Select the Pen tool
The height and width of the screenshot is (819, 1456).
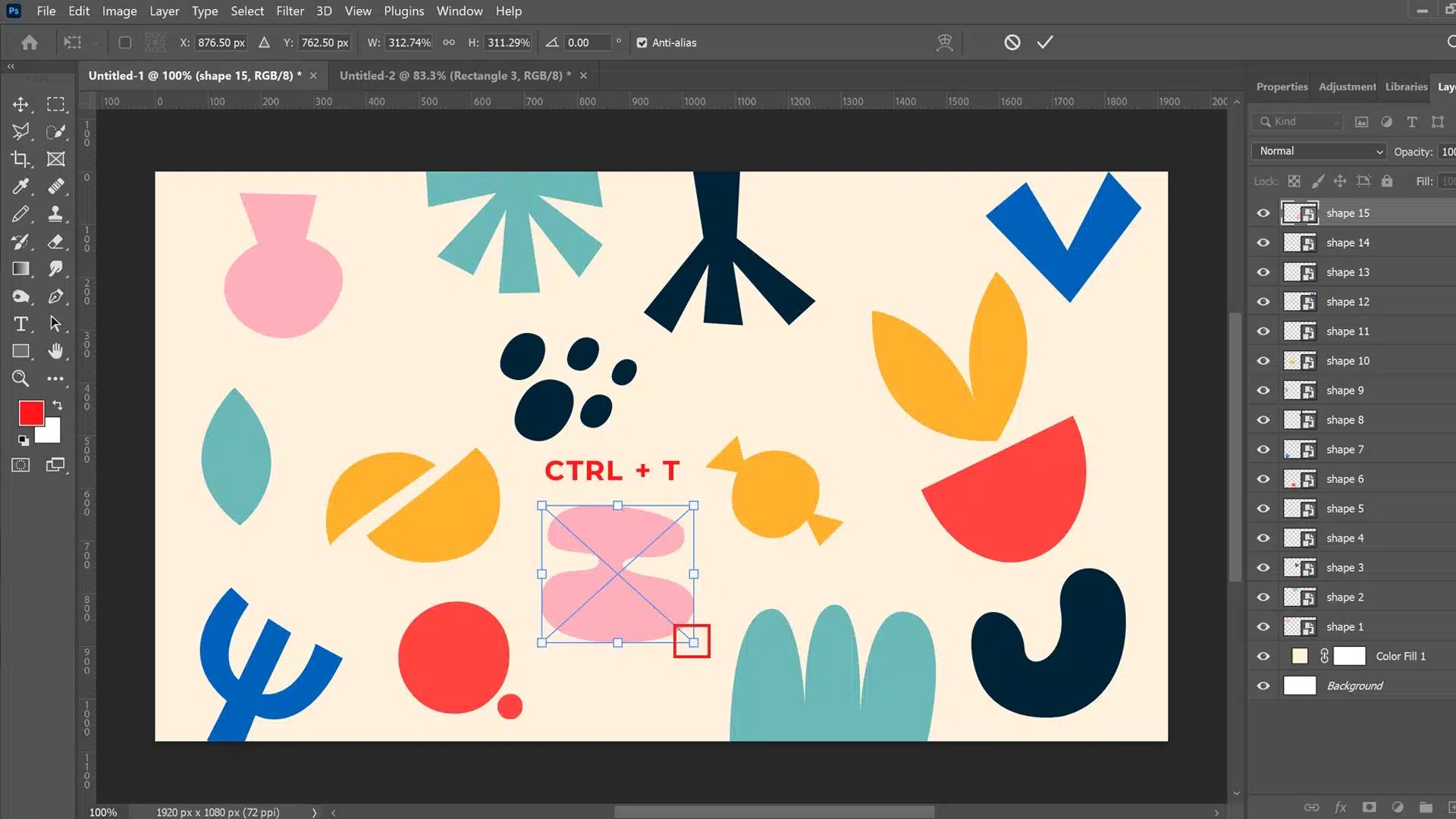(55, 297)
